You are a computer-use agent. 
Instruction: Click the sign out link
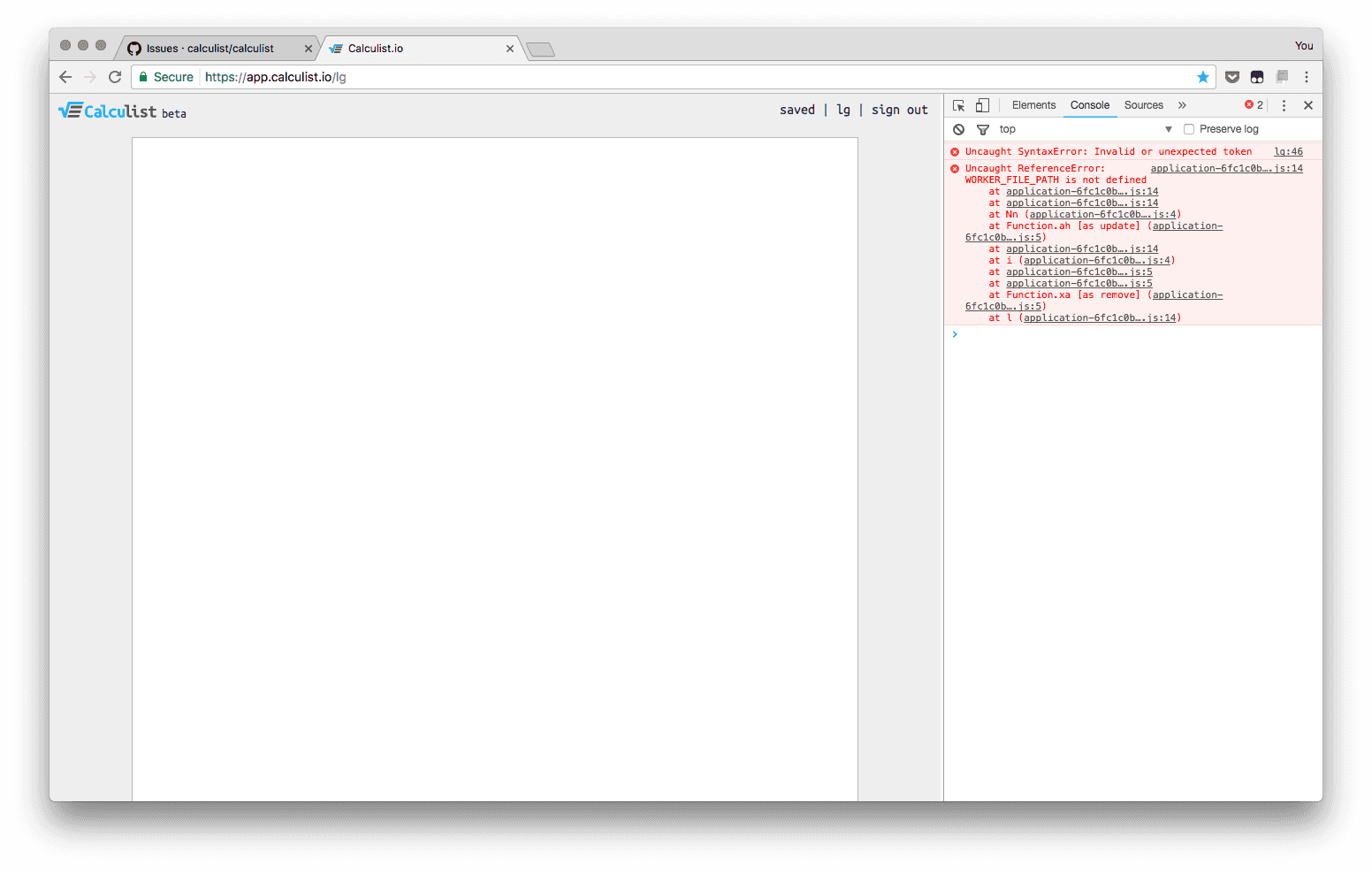tap(900, 110)
